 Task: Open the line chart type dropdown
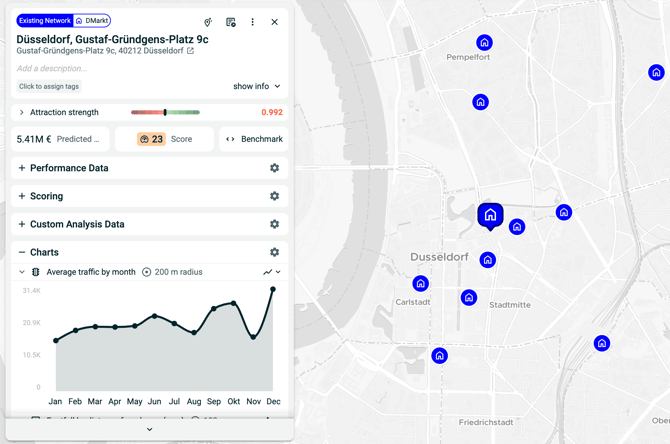pos(272,272)
